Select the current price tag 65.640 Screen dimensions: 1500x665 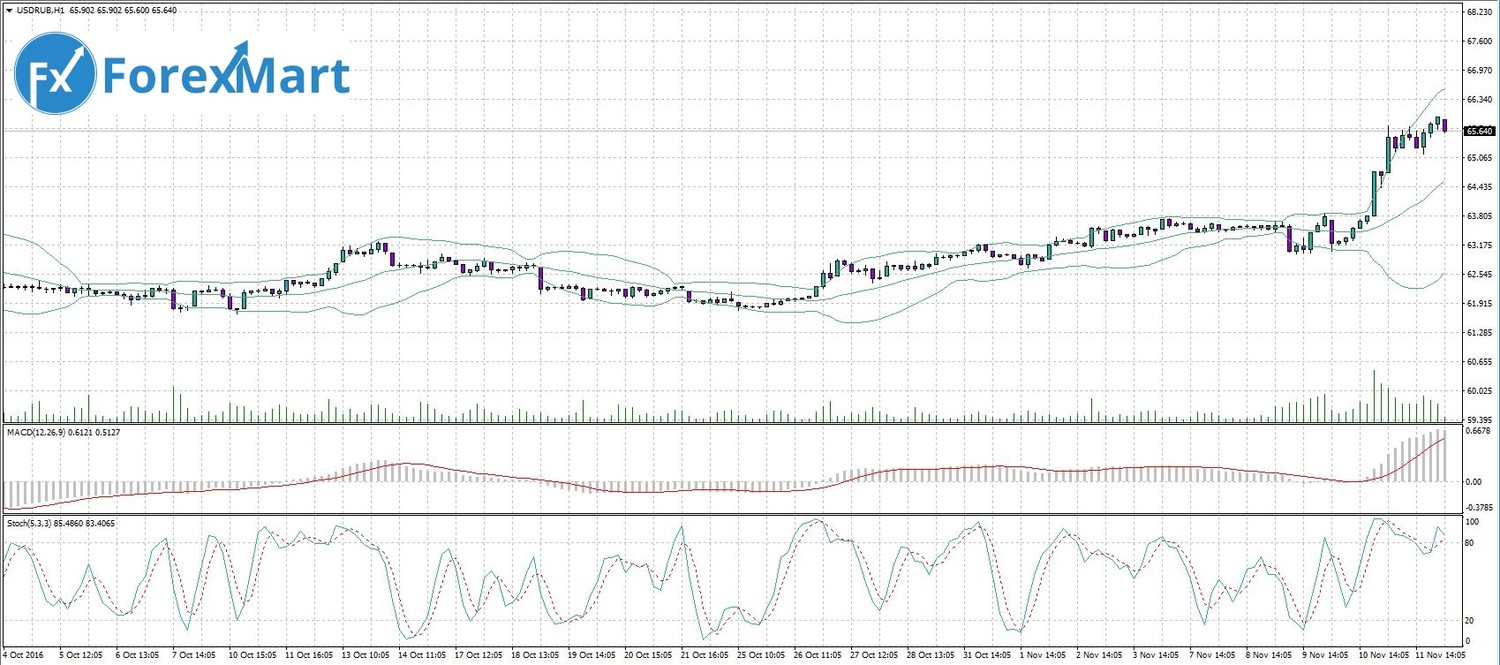pyautogui.click(x=1478, y=131)
